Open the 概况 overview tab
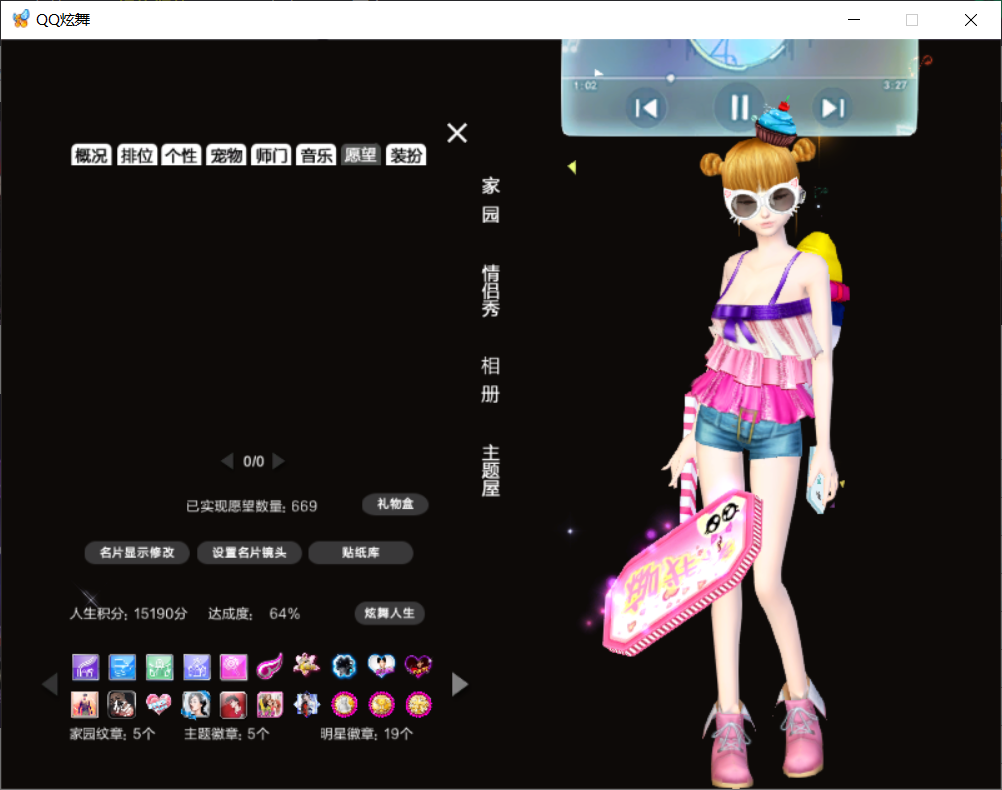Image resolution: width=1002 pixels, height=790 pixels. tap(91, 155)
